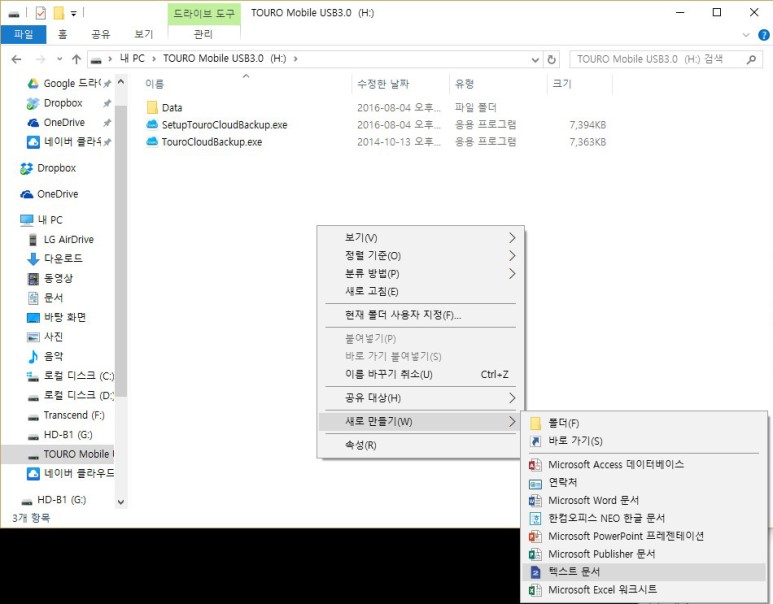The width and height of the screenshot is (773, 604).
Task: Expand the 공유 대상(H) submenu
Action: [512, 398]
